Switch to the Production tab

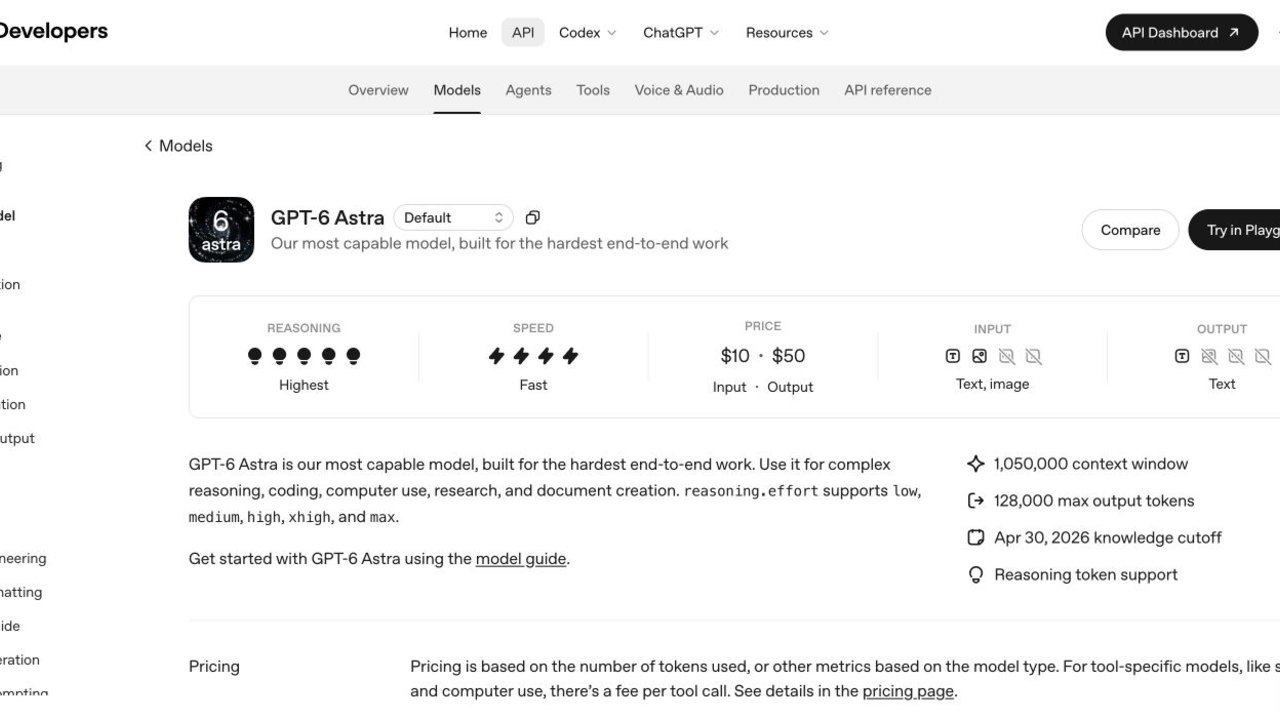(784, 90)
